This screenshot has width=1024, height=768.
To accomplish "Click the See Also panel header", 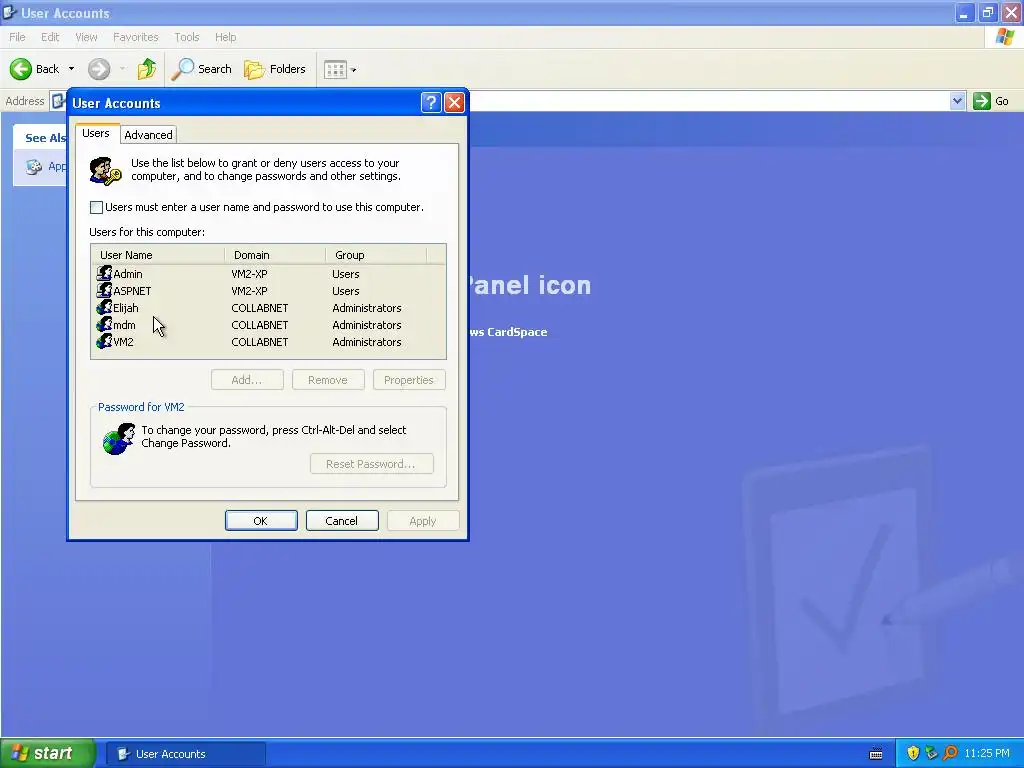I will [40, 138].
